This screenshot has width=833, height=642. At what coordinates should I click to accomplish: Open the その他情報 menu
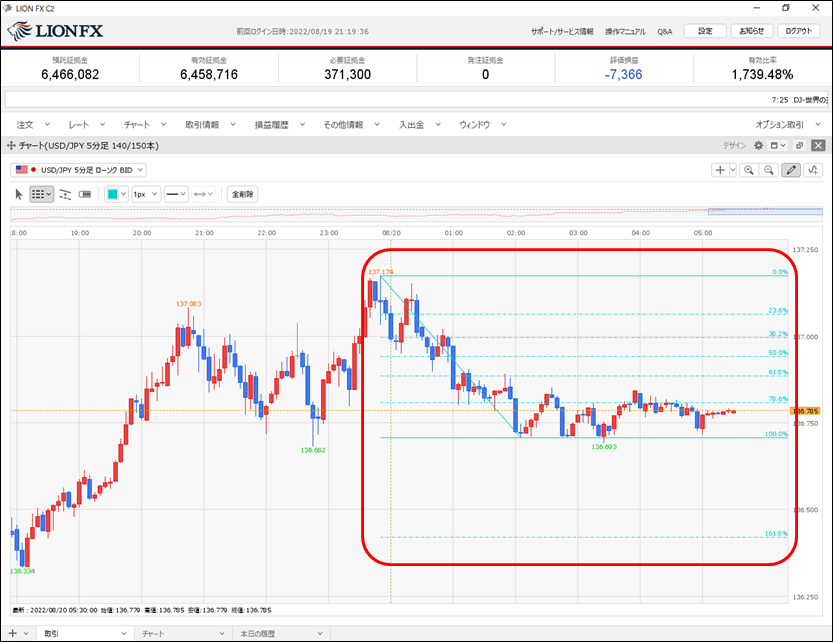(x=352, y=125)
